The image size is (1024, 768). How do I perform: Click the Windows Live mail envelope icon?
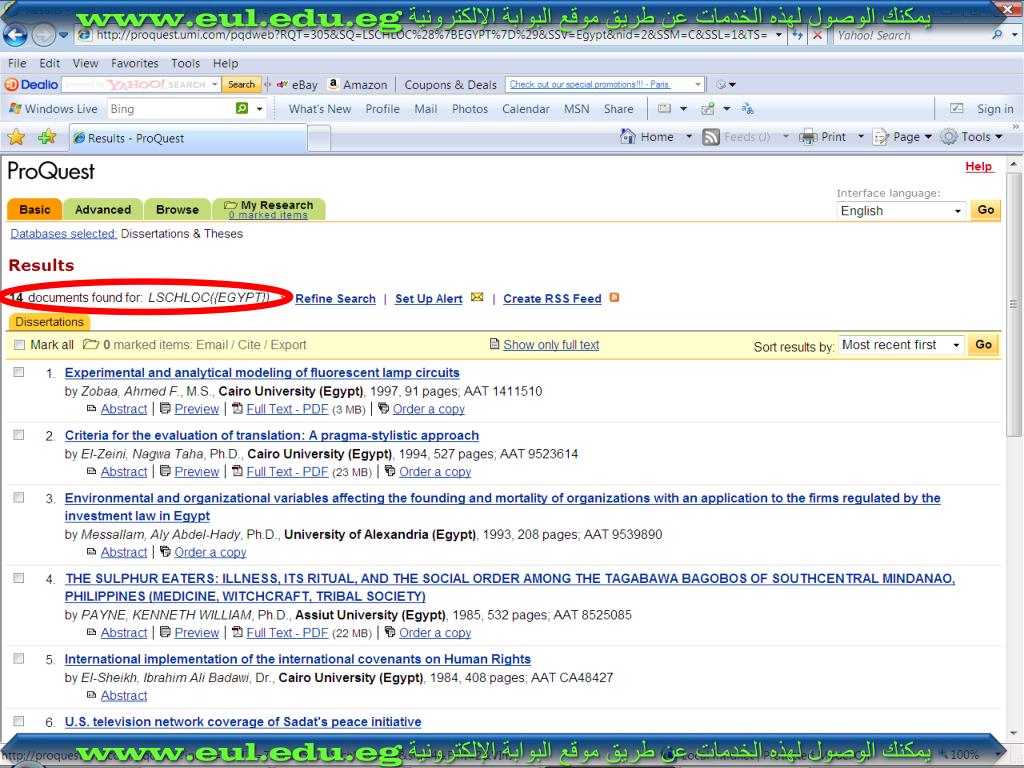coord(664,108)
